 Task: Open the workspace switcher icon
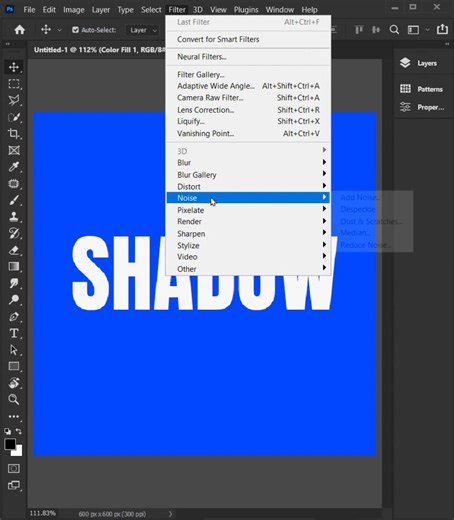pyautogui.click(x=413, y=30)
